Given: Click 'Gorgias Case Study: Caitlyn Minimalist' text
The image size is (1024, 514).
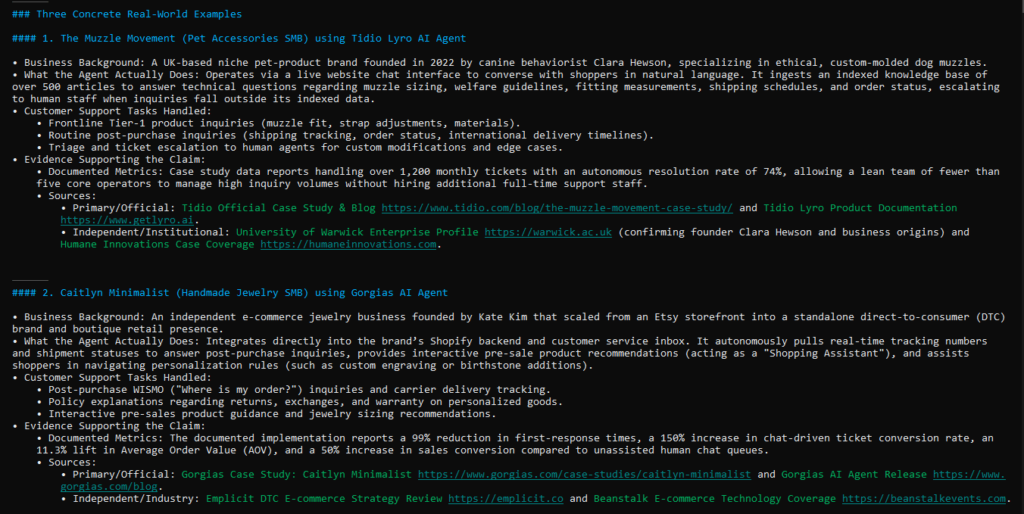Looking at the screenshot, I should [296, 474].
